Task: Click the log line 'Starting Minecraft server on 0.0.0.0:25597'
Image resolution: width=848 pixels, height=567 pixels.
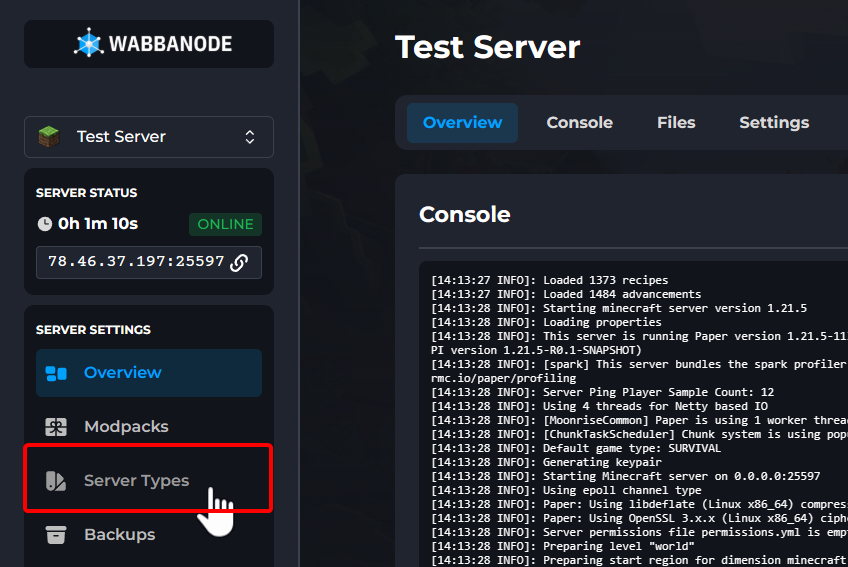Action: (626, 477)
